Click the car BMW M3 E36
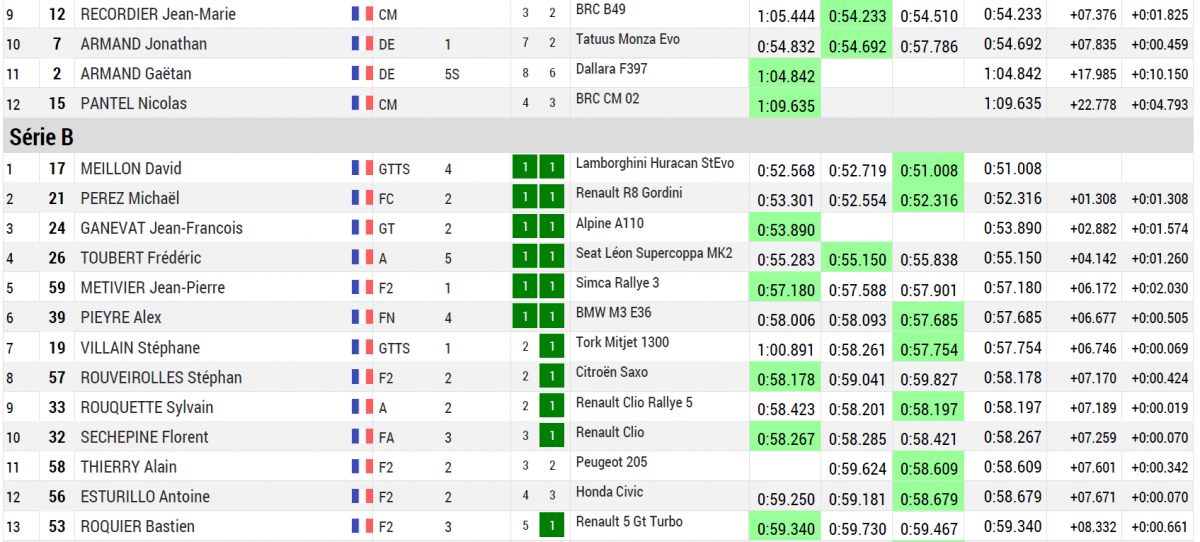The height and width of the screenshot is (542, 1200). 613,312
